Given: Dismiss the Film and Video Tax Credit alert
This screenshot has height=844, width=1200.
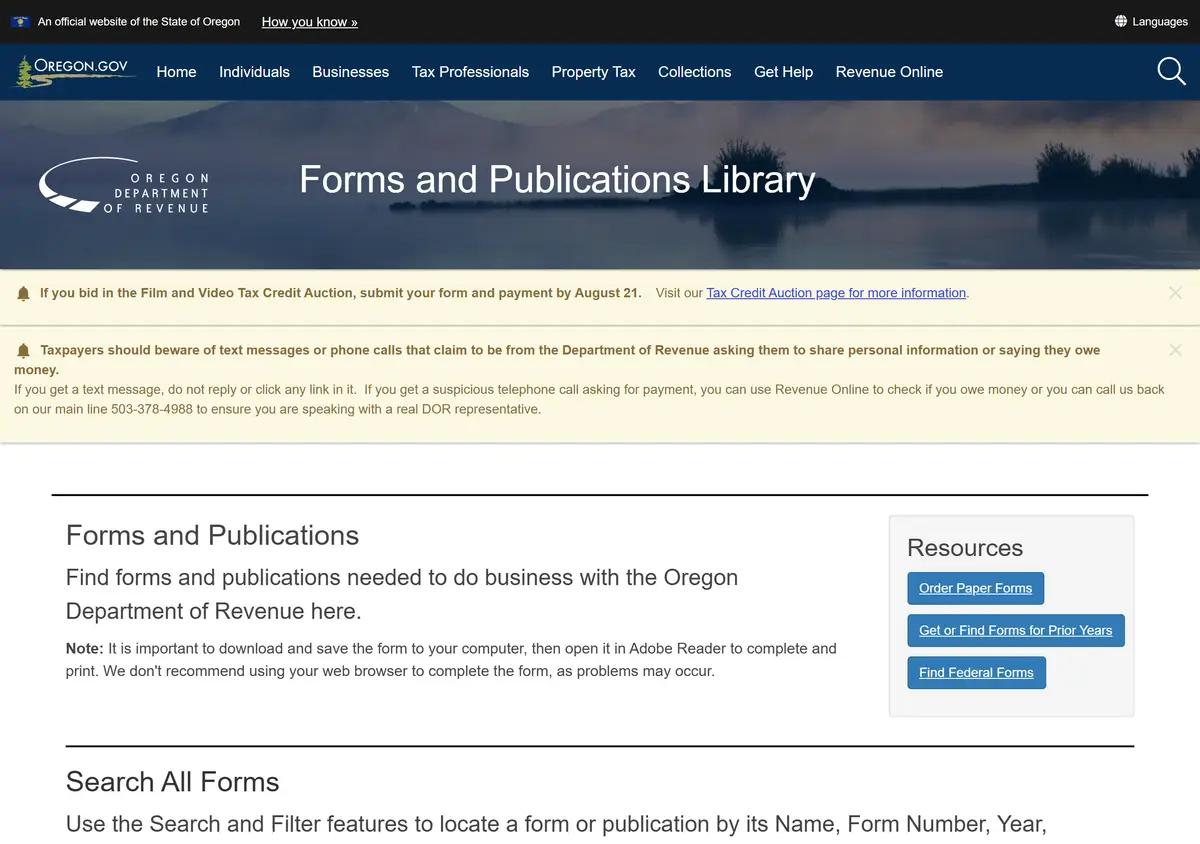Looking at the screenshot, I should tap(1175, 293).
